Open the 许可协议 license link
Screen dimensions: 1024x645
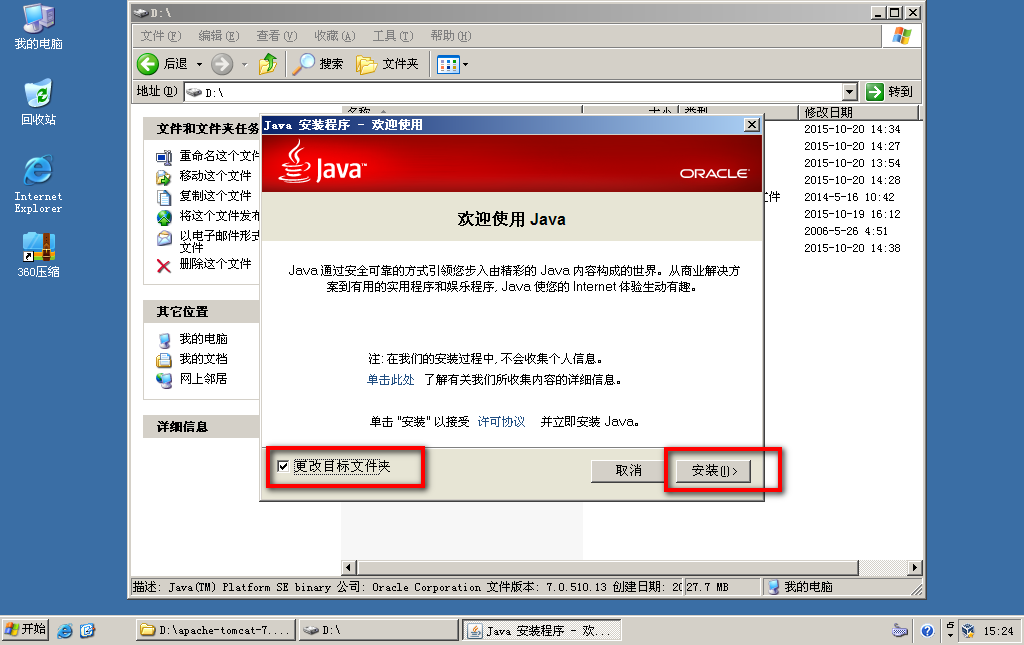click(502, 422)
